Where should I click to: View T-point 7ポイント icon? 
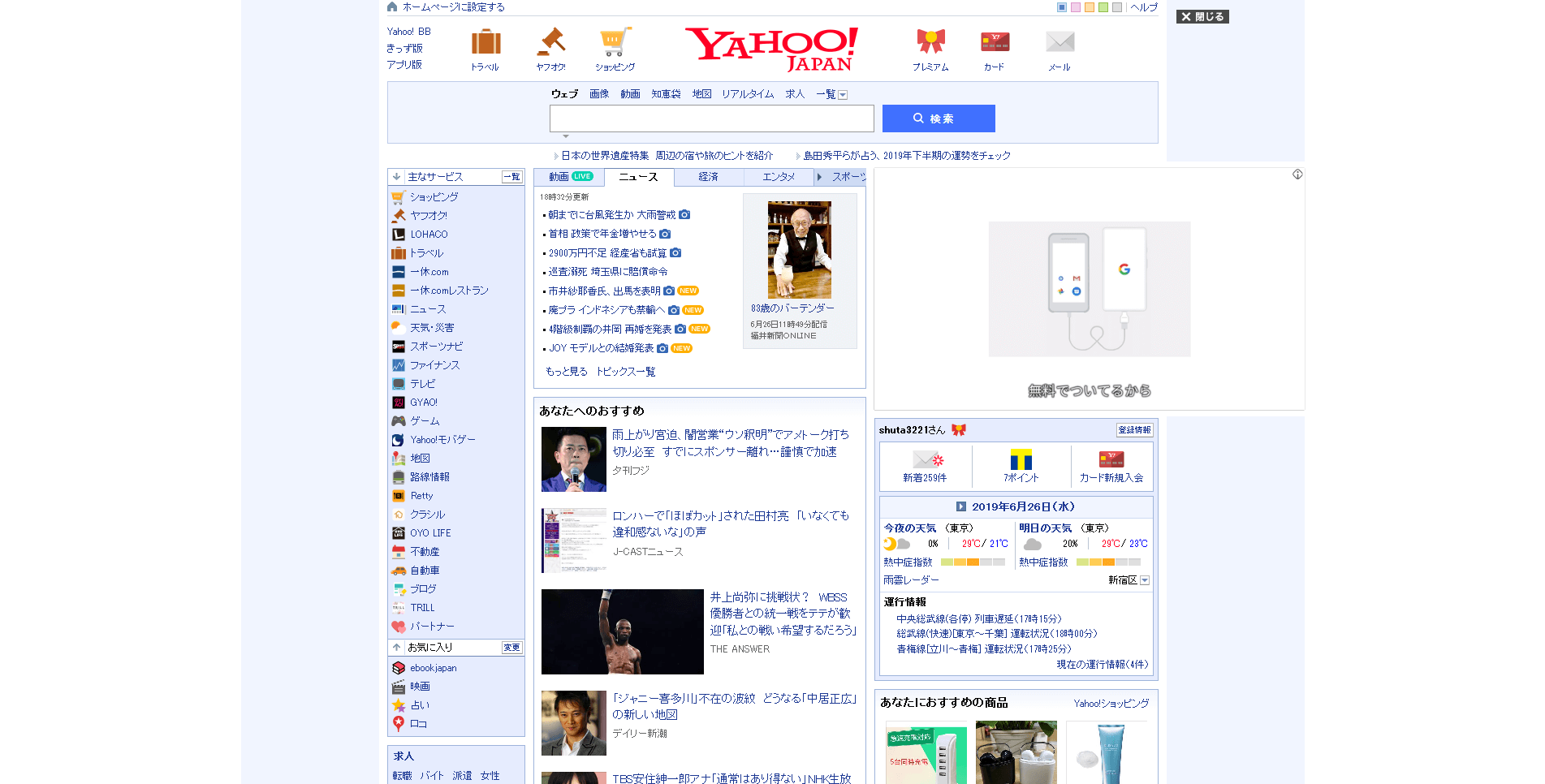[1021, 459]
